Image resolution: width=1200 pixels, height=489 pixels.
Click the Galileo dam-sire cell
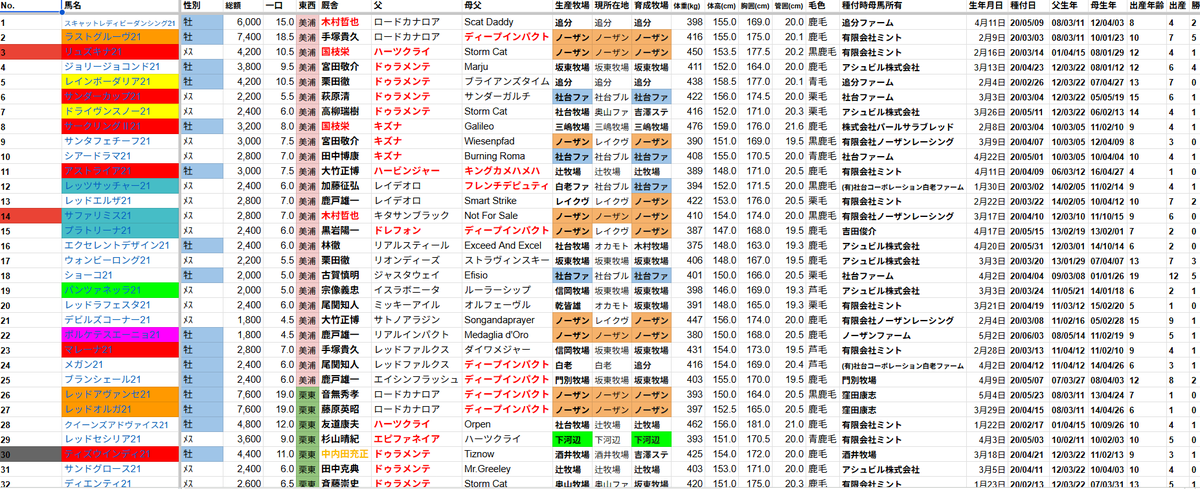pos(507,127)
